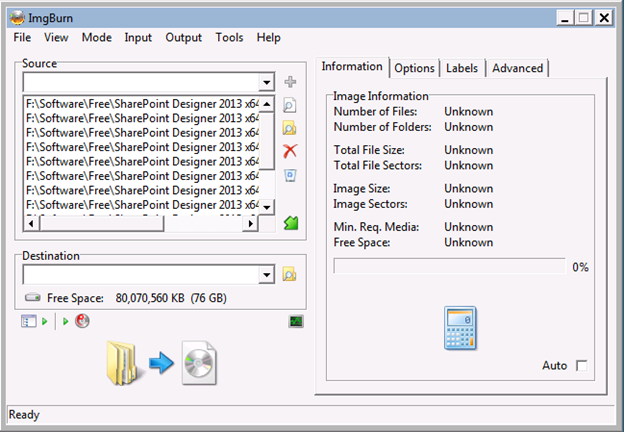The width and height of the screenshot is (624, 432).
Task: Open the Tools menu
Action: [229, 37]
